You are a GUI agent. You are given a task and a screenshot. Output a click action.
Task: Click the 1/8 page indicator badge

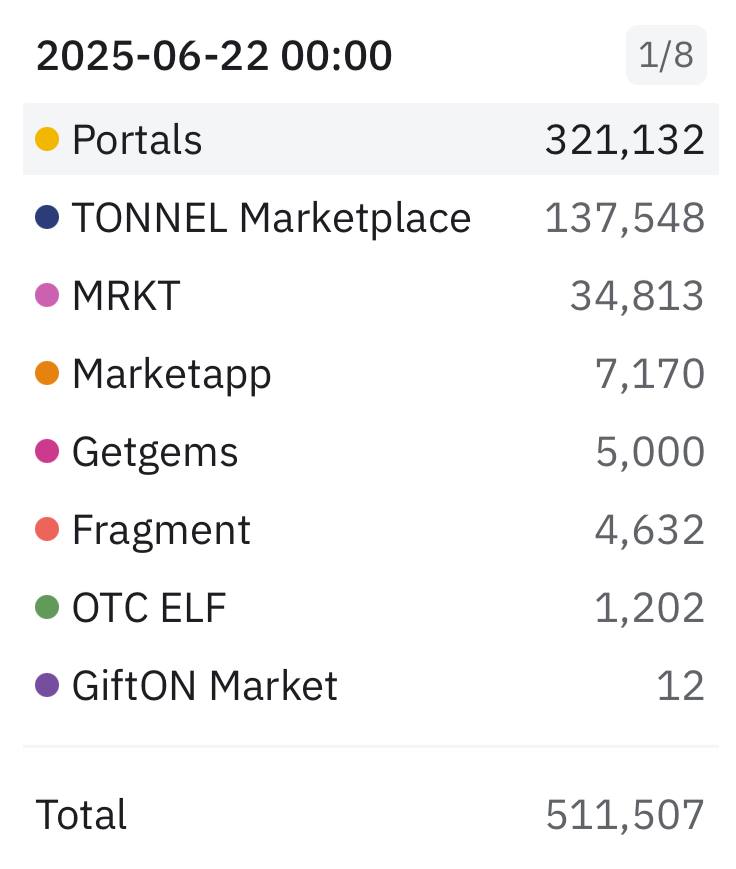point(666,55)
